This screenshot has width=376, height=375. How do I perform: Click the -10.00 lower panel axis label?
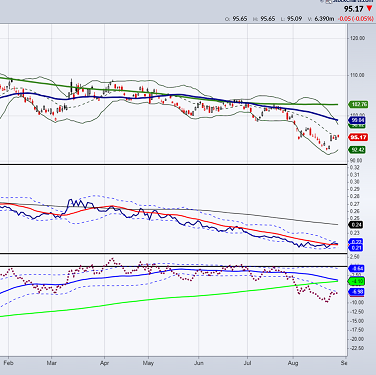[356, 302]
